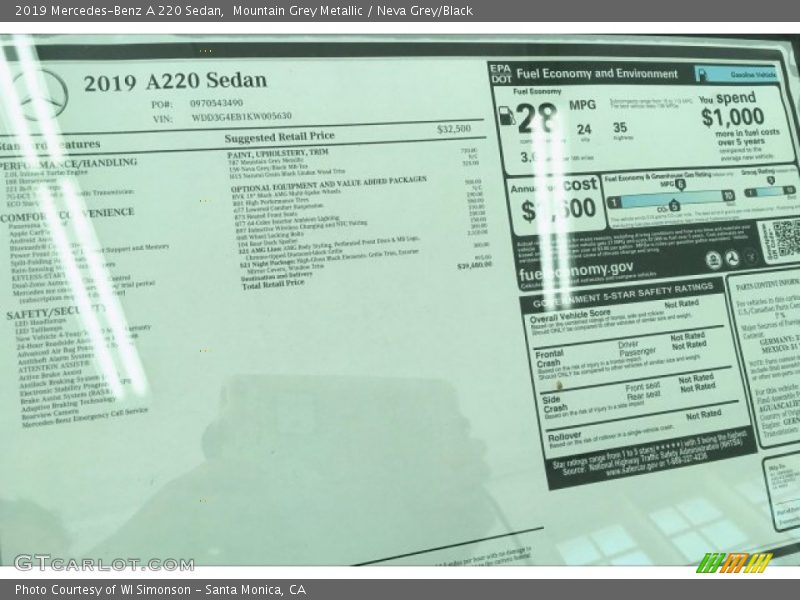800x600 pixels.
Task: Click the 'Frontal Crash' row label
Action: click(549, 358)
